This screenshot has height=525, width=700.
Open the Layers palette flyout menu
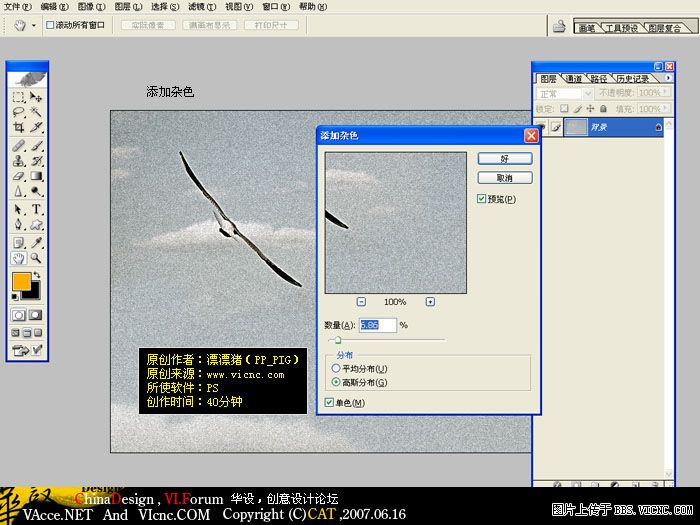click(x=668, y=78)
